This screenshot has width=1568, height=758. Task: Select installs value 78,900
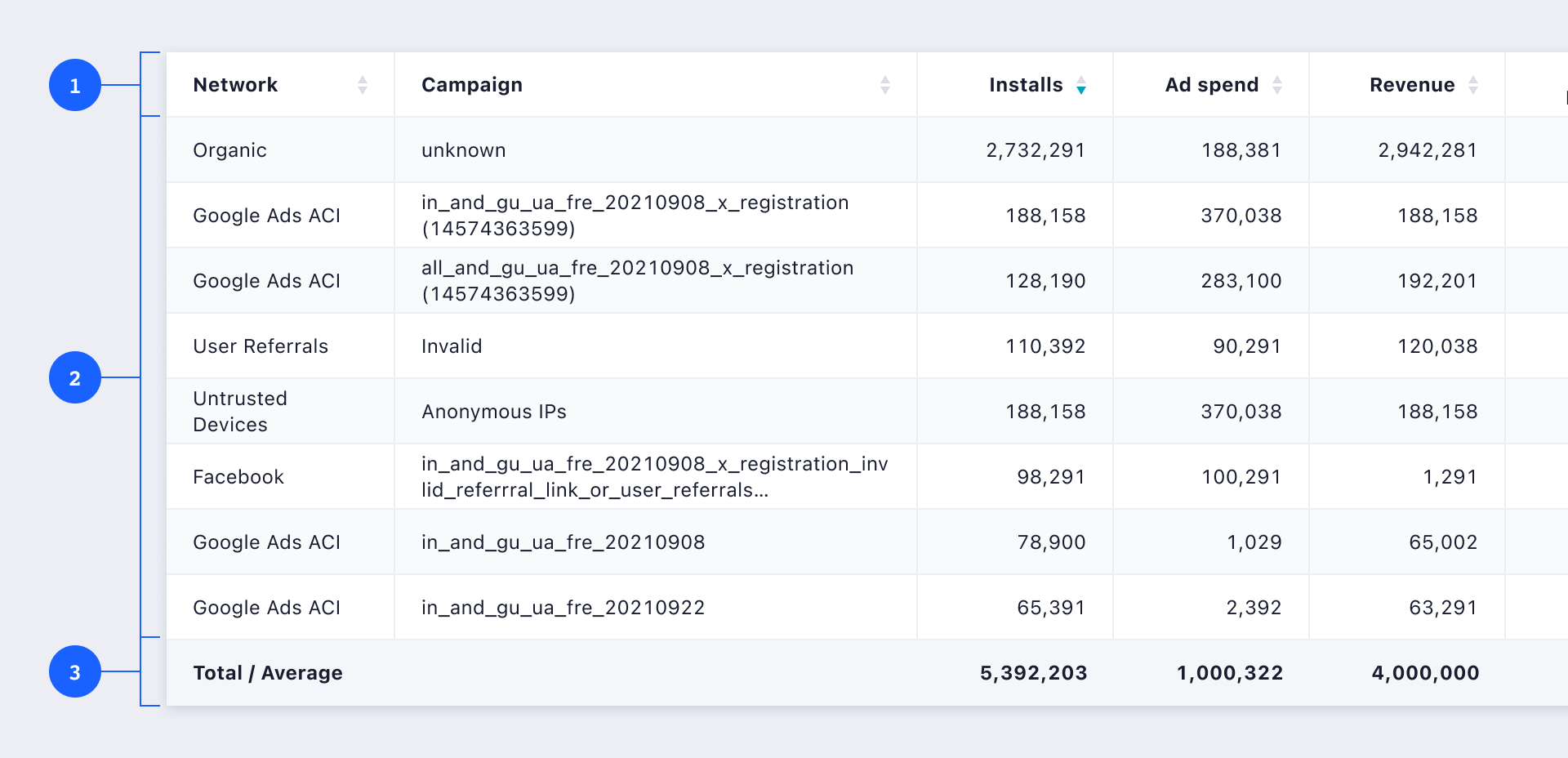[x=1051, y=542]
